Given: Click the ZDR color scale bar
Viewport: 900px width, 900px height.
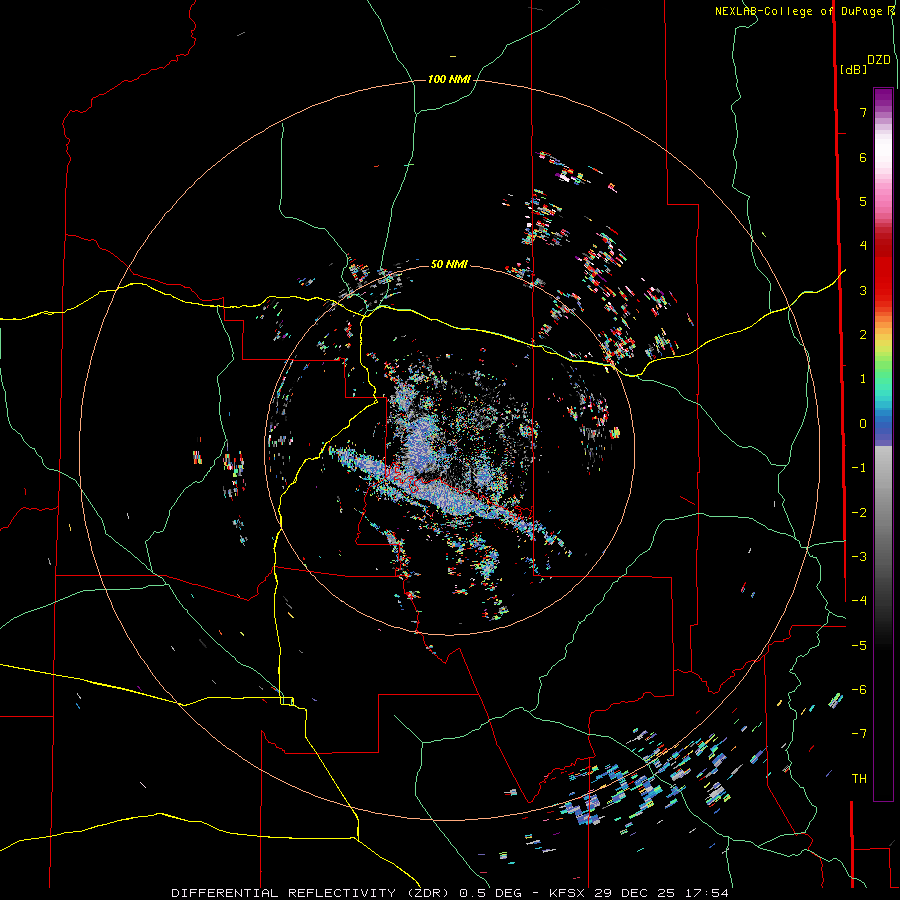Looking at the screenshot, I should click(883, 444).
